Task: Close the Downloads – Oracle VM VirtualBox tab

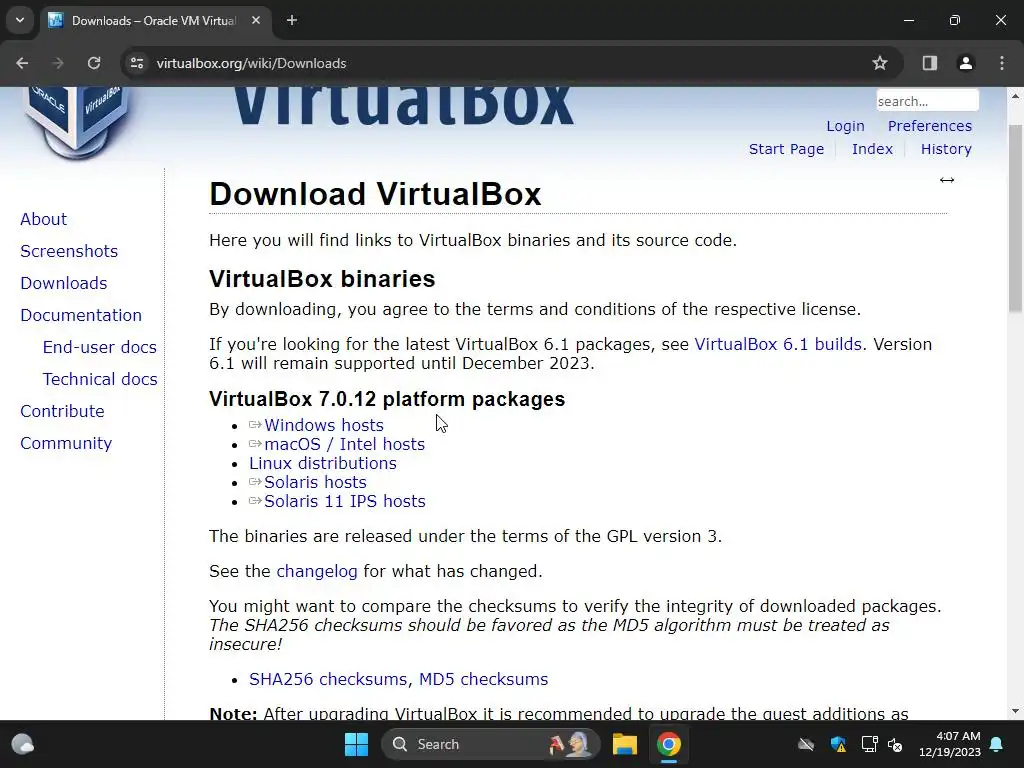Action: 256,20
